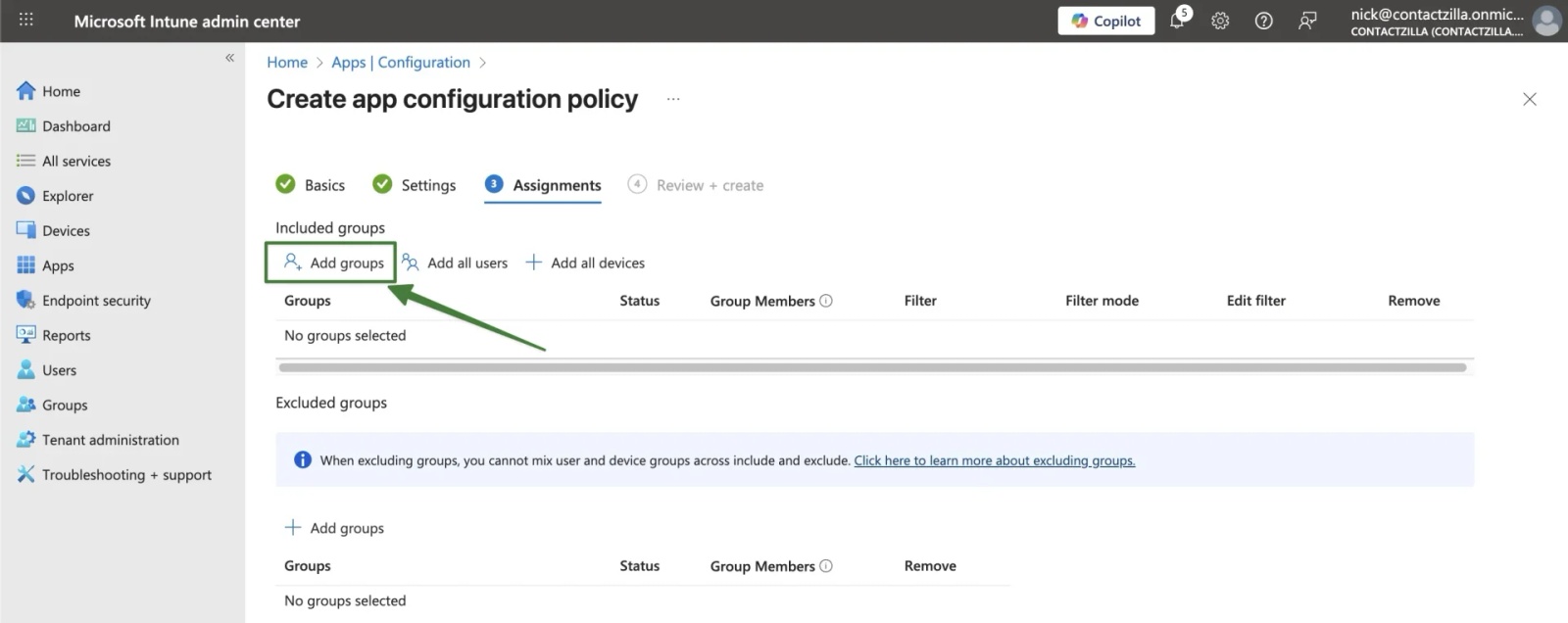The image size is (1568, 623).
Task: Click the Status header in Excluded groups
Action: 640,566
